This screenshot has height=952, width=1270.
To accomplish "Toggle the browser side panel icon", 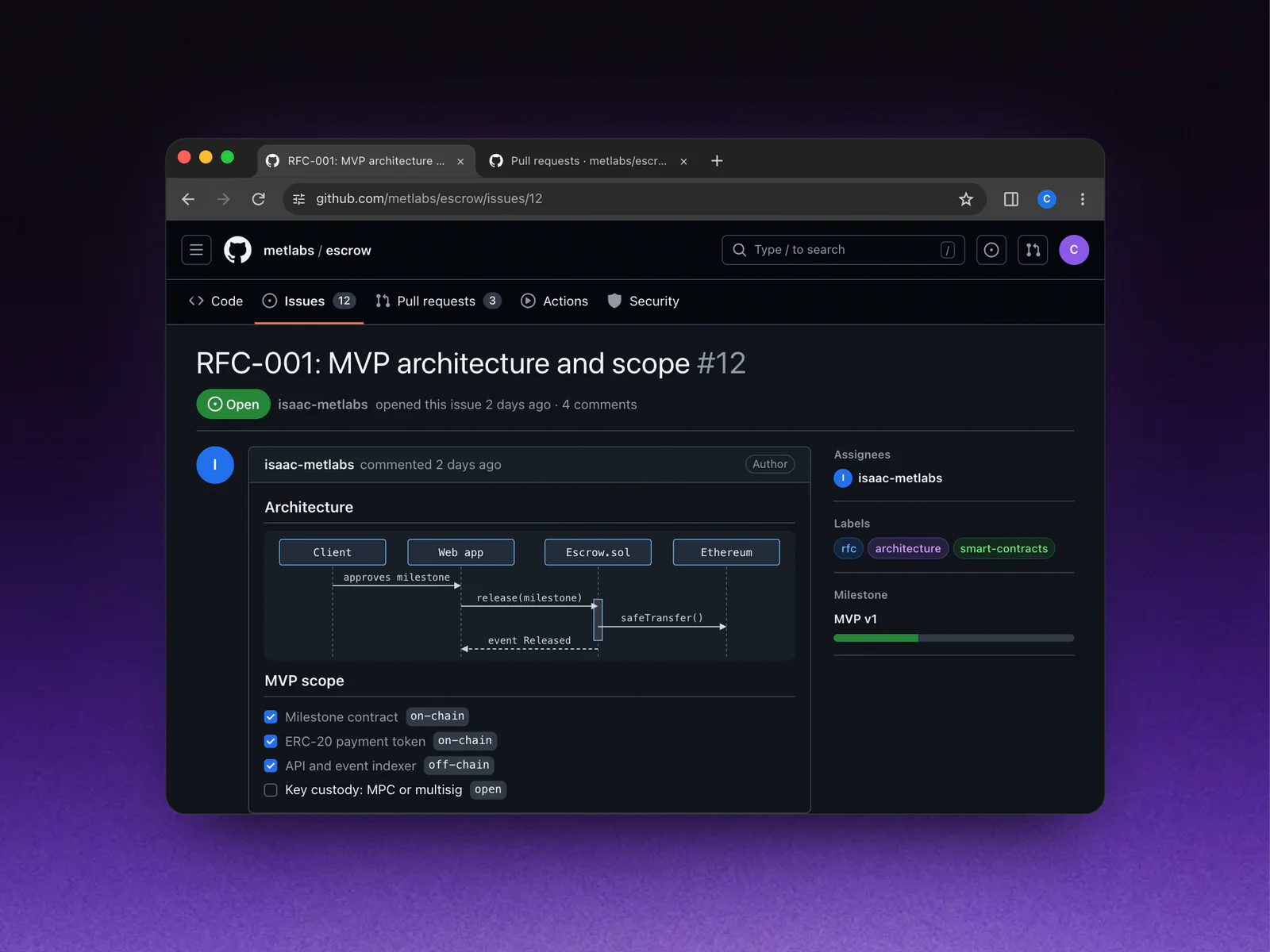I will (1011, 199).
